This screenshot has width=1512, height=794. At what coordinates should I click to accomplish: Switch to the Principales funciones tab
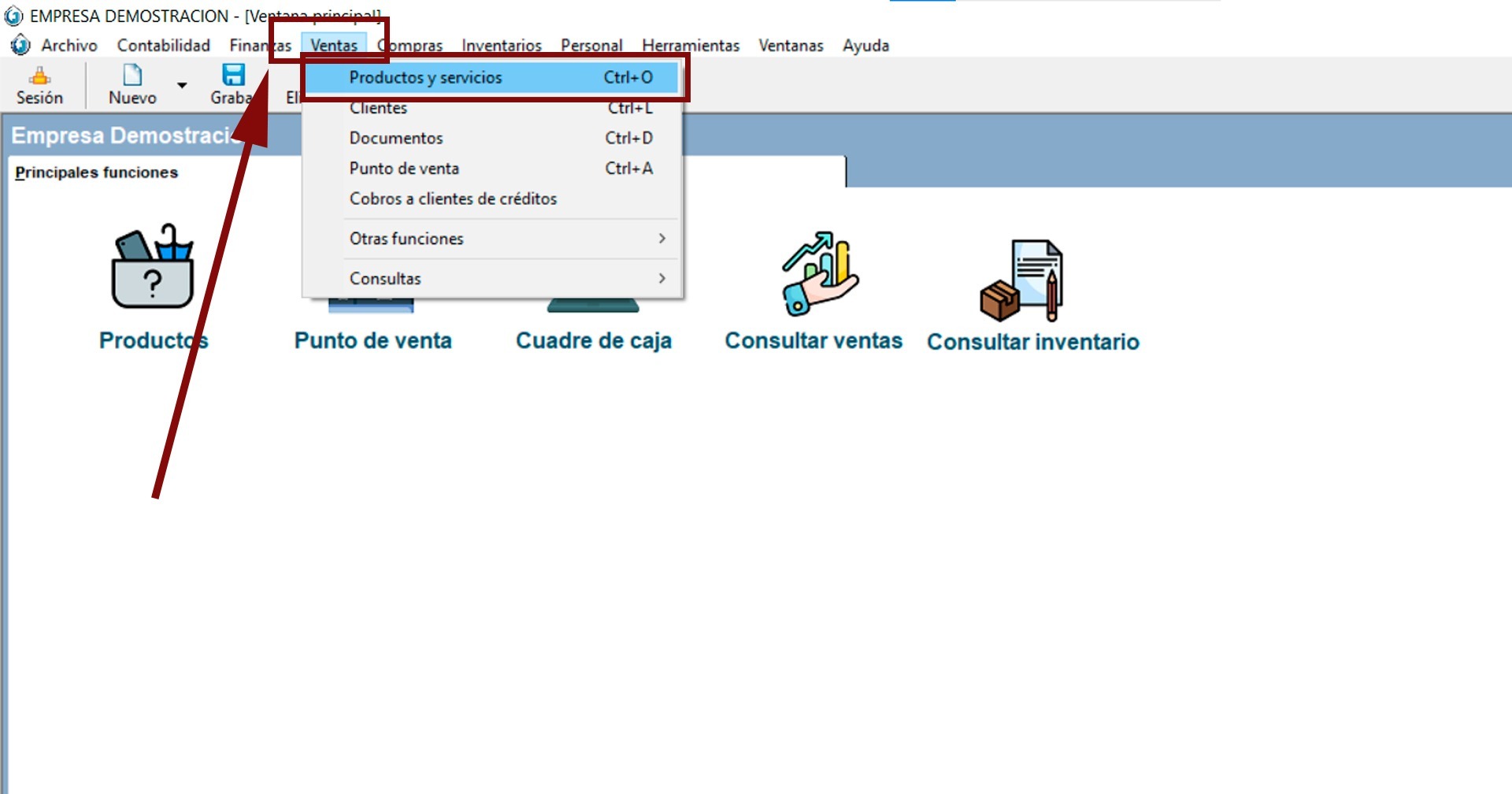coord(96,173)
